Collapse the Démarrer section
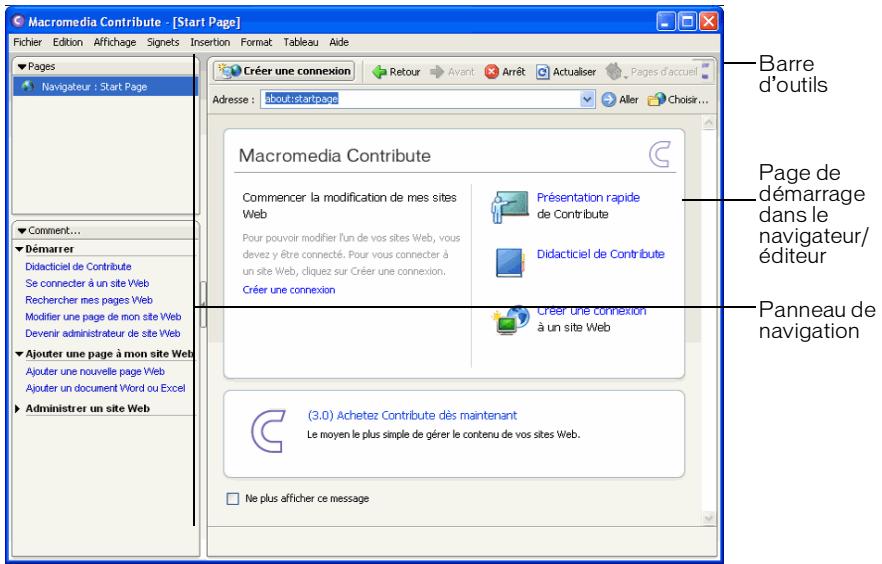 tap(19, 249)
